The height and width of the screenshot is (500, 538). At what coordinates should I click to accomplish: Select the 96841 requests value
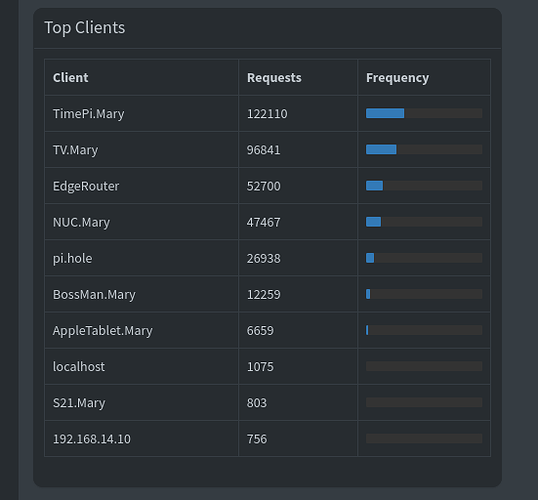[x=264, y=150]
